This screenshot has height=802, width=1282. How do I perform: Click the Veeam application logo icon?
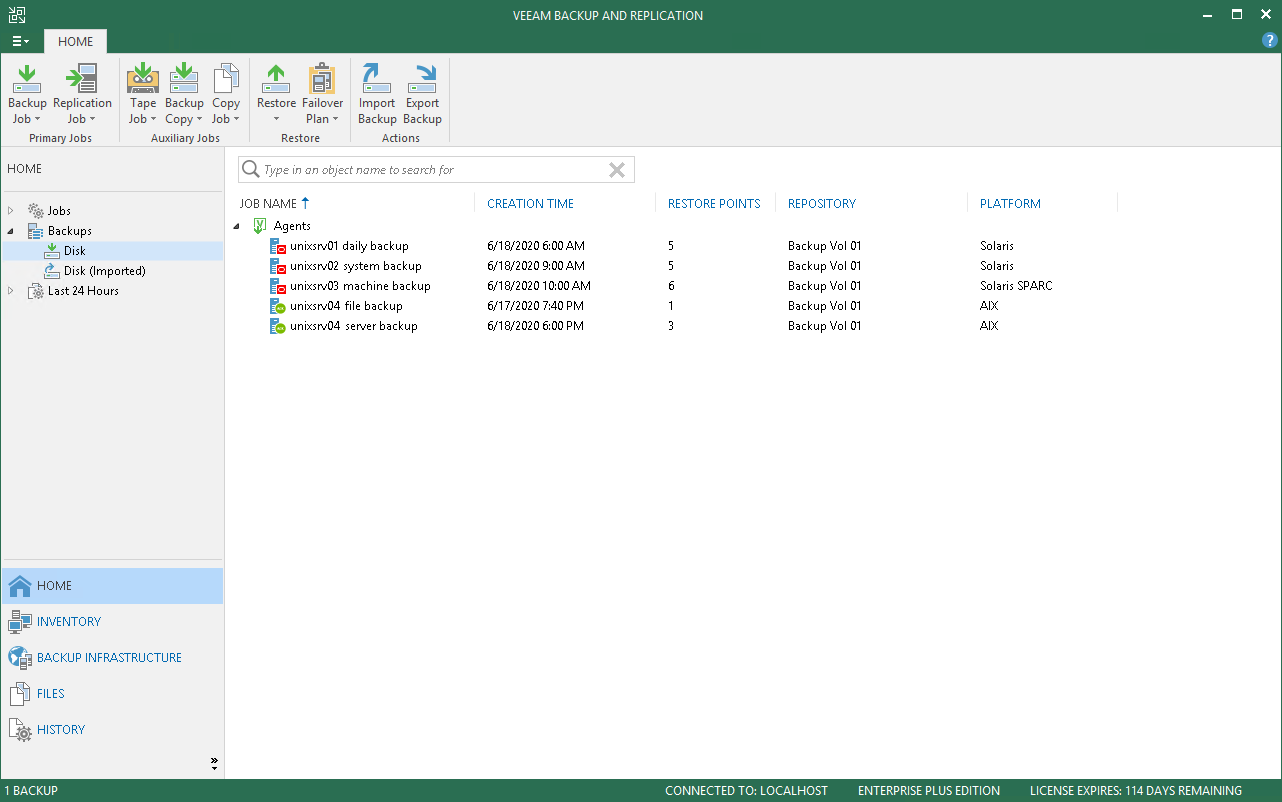[x=16, y=15]
